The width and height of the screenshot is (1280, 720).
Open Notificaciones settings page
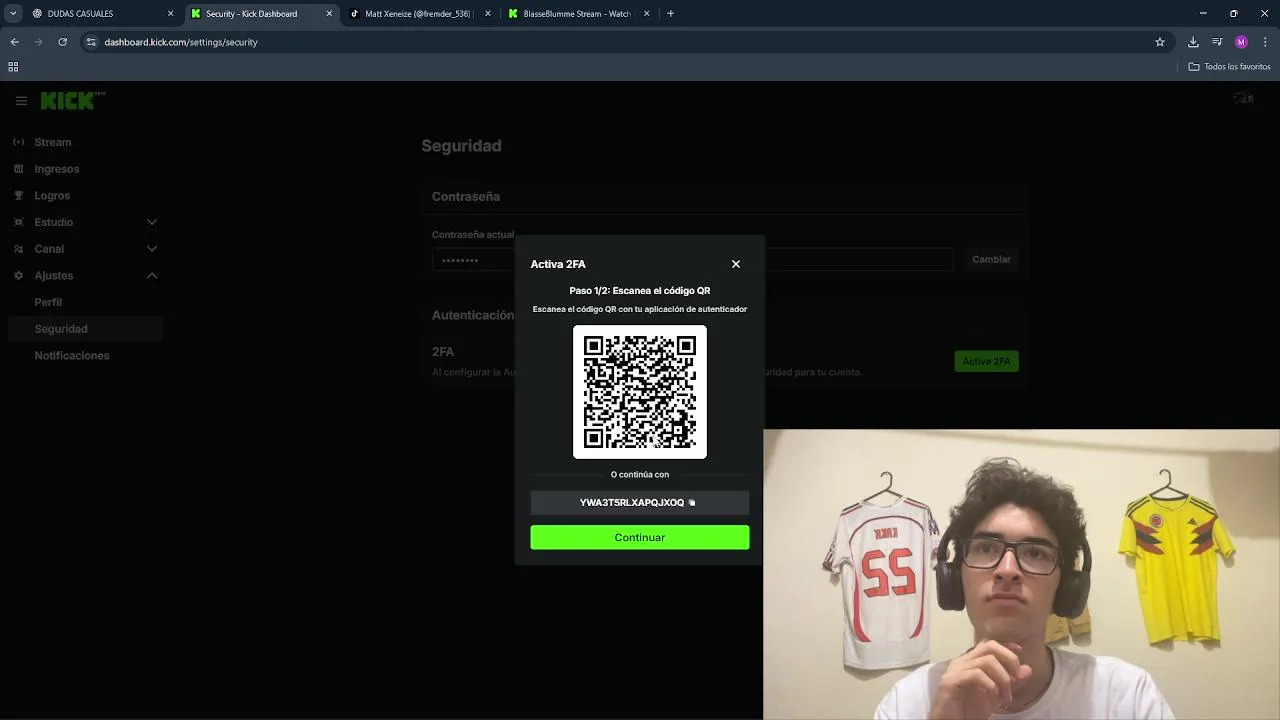pos(72,356)
